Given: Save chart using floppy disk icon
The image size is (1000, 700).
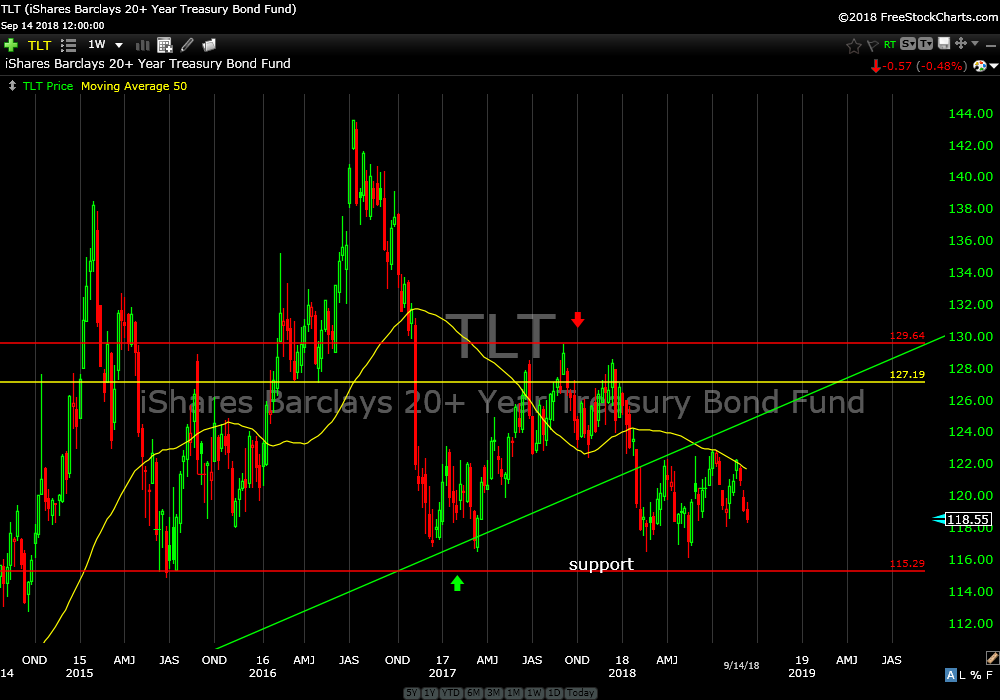Looking at the screenshot, I should coord(943,44).
